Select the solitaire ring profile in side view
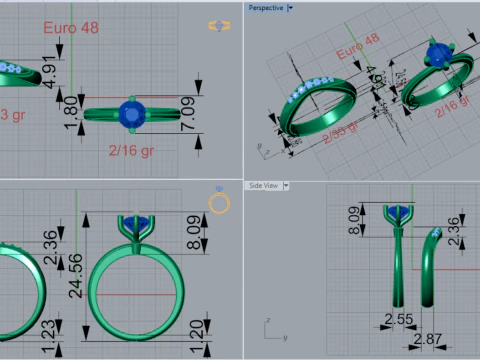Image resolution: width=480 pixels, height=360 pixels. coord(398,256)
